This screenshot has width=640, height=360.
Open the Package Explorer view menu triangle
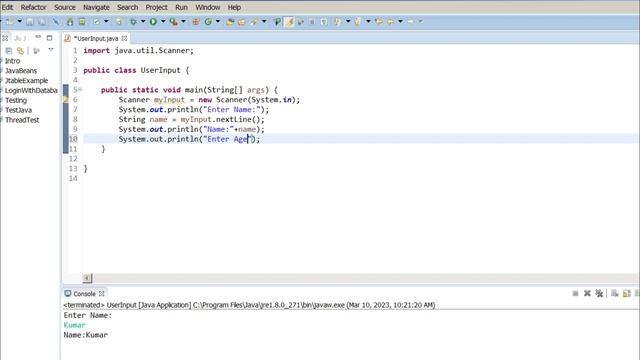click(51, 50)
